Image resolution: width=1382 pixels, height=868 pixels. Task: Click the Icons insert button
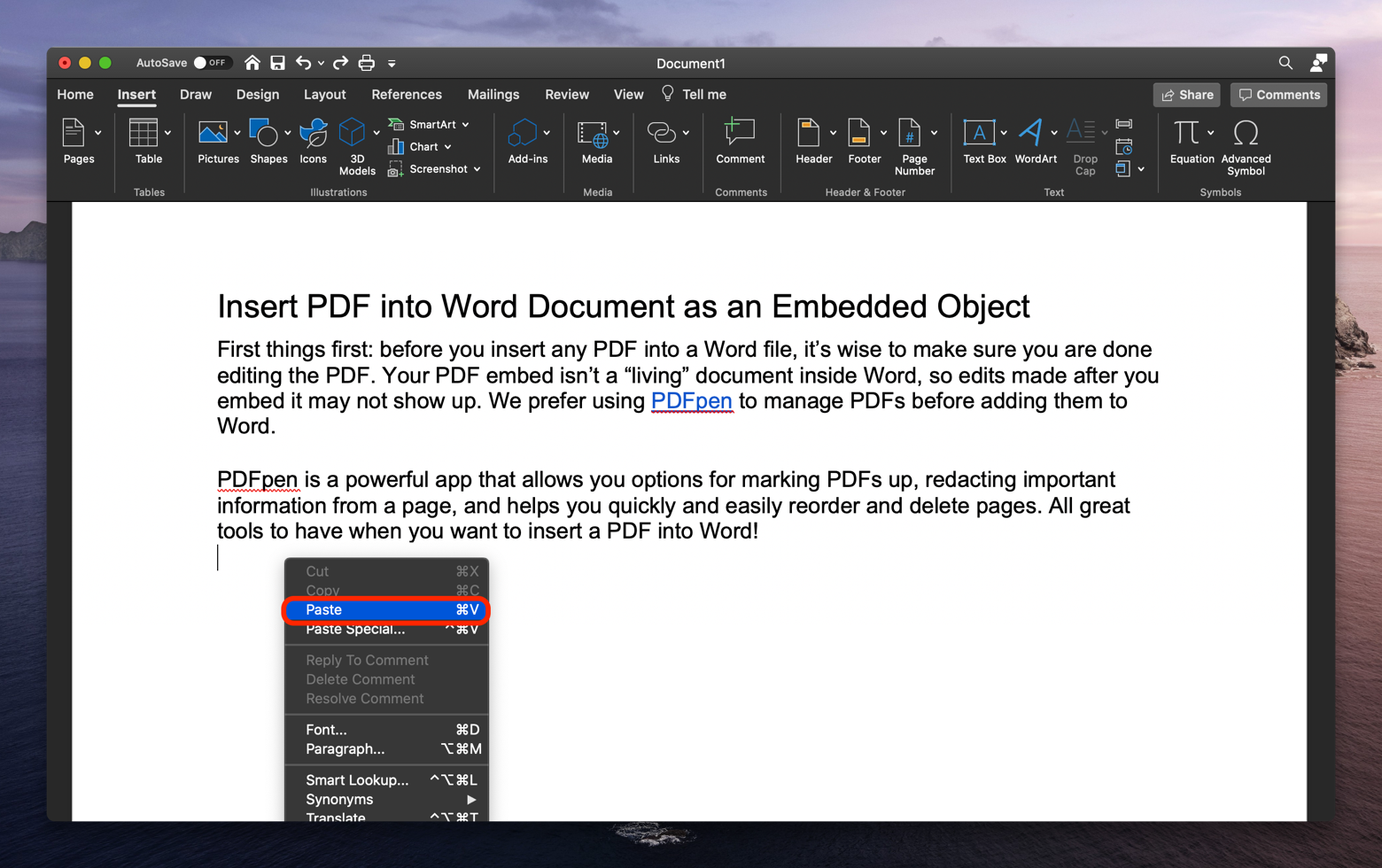313,135
